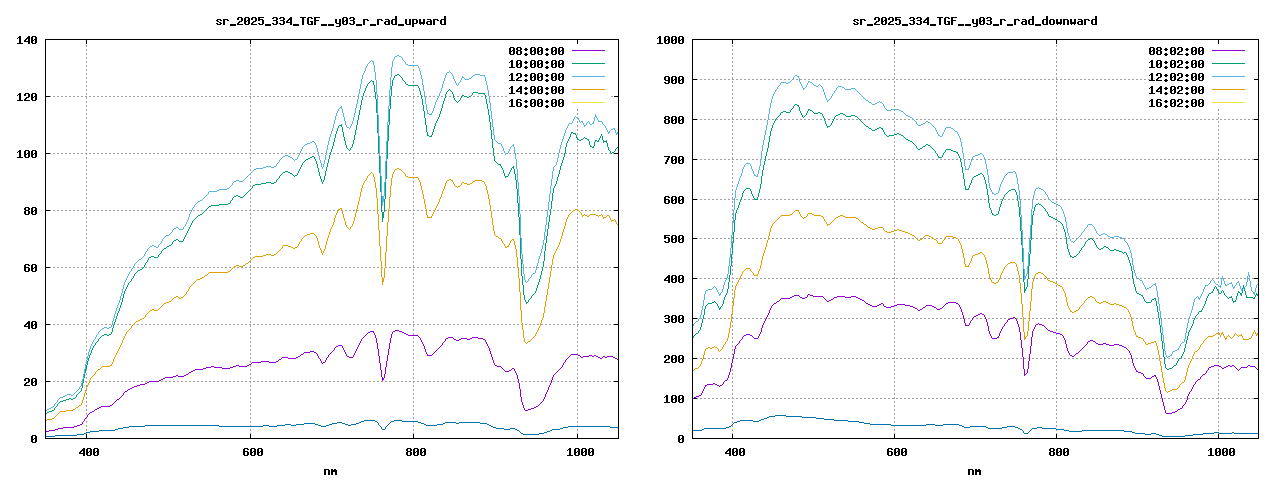Screen dimensions: 1280x480
Task: Click the 08:00:00 legend label in upward plot
Action: pos(536,51)
